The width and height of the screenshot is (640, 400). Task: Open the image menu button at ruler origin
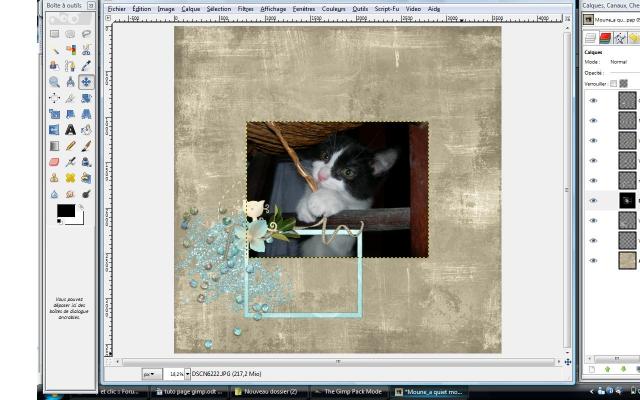(108, 18)
